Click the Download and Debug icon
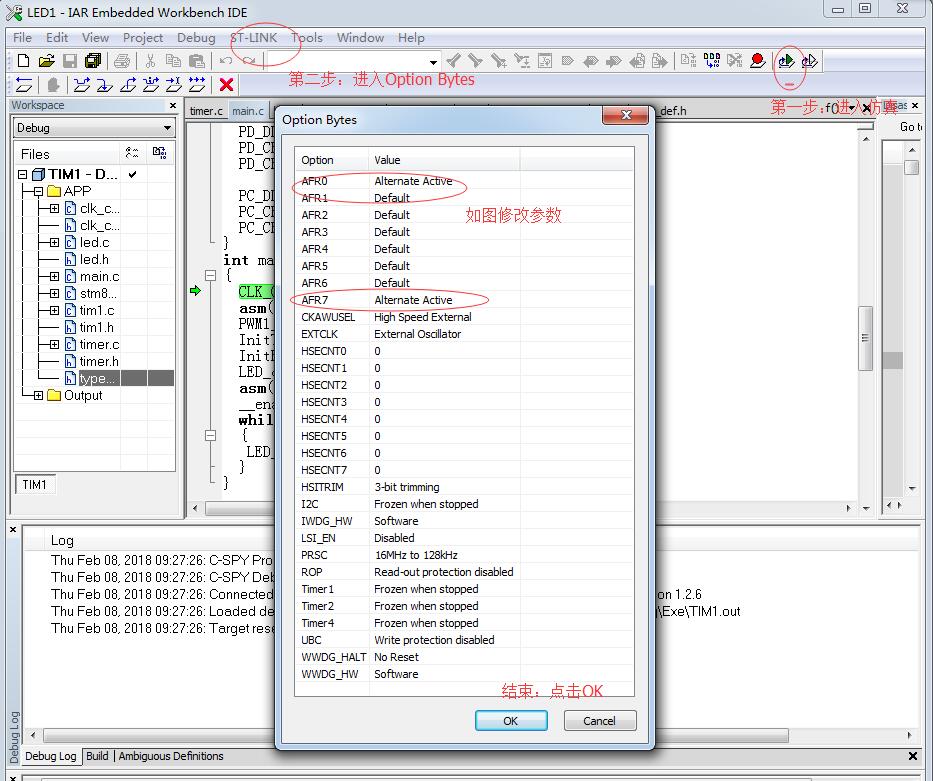933x781 pixels. tap(786, 61)
